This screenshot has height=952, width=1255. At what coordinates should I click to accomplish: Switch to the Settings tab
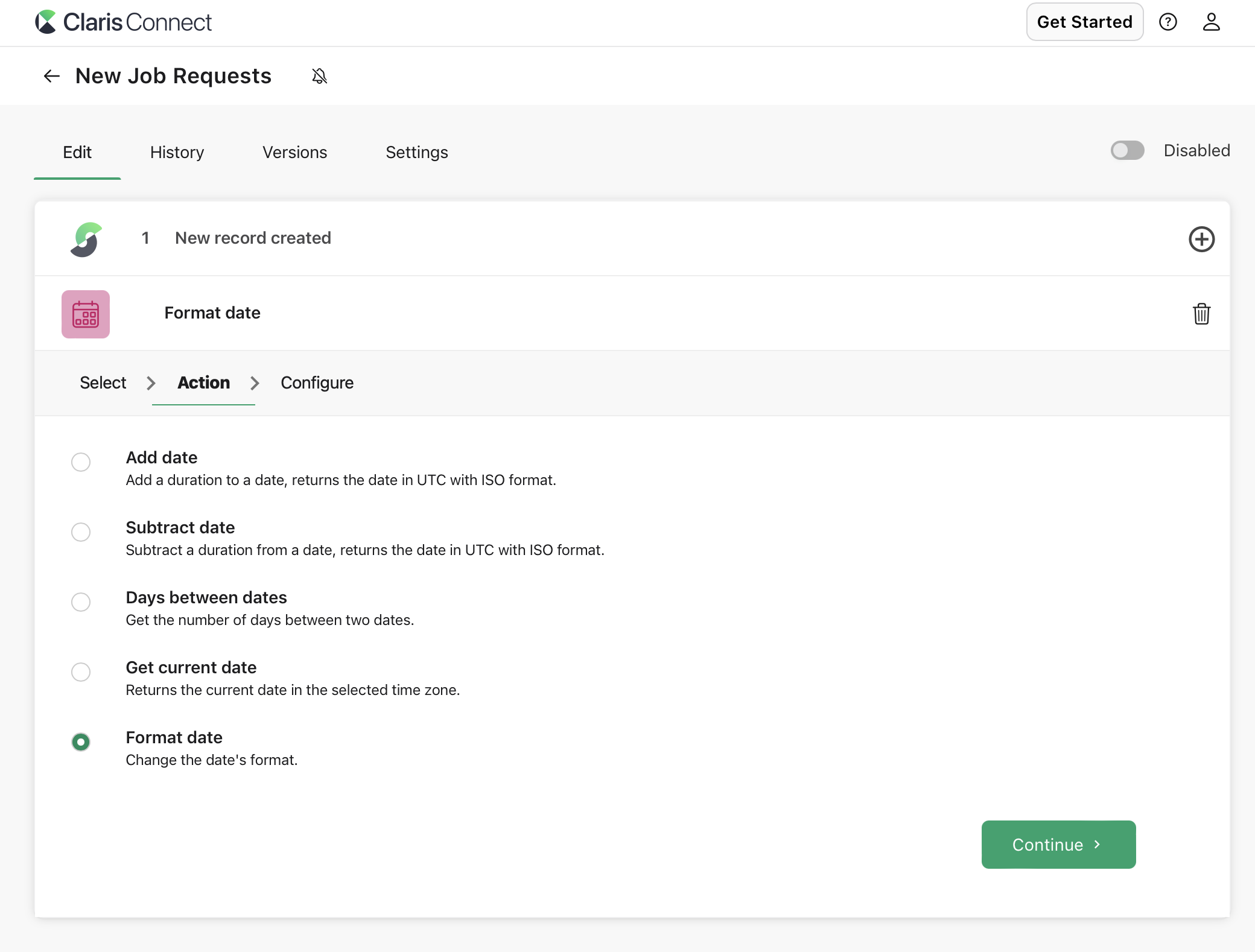click(x=416, y=153)
